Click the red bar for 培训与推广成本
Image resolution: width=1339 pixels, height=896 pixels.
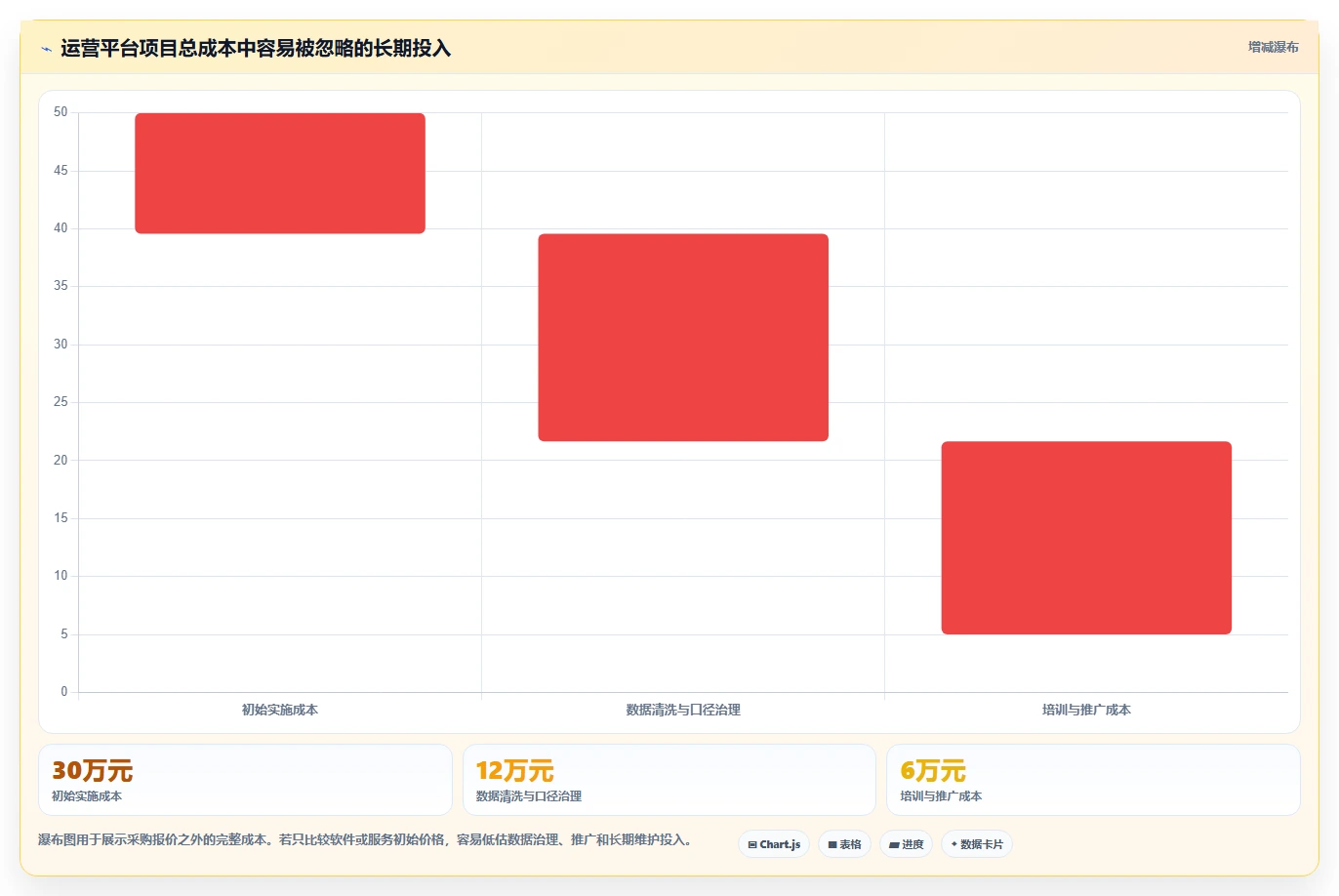(x=1086, y=538)
